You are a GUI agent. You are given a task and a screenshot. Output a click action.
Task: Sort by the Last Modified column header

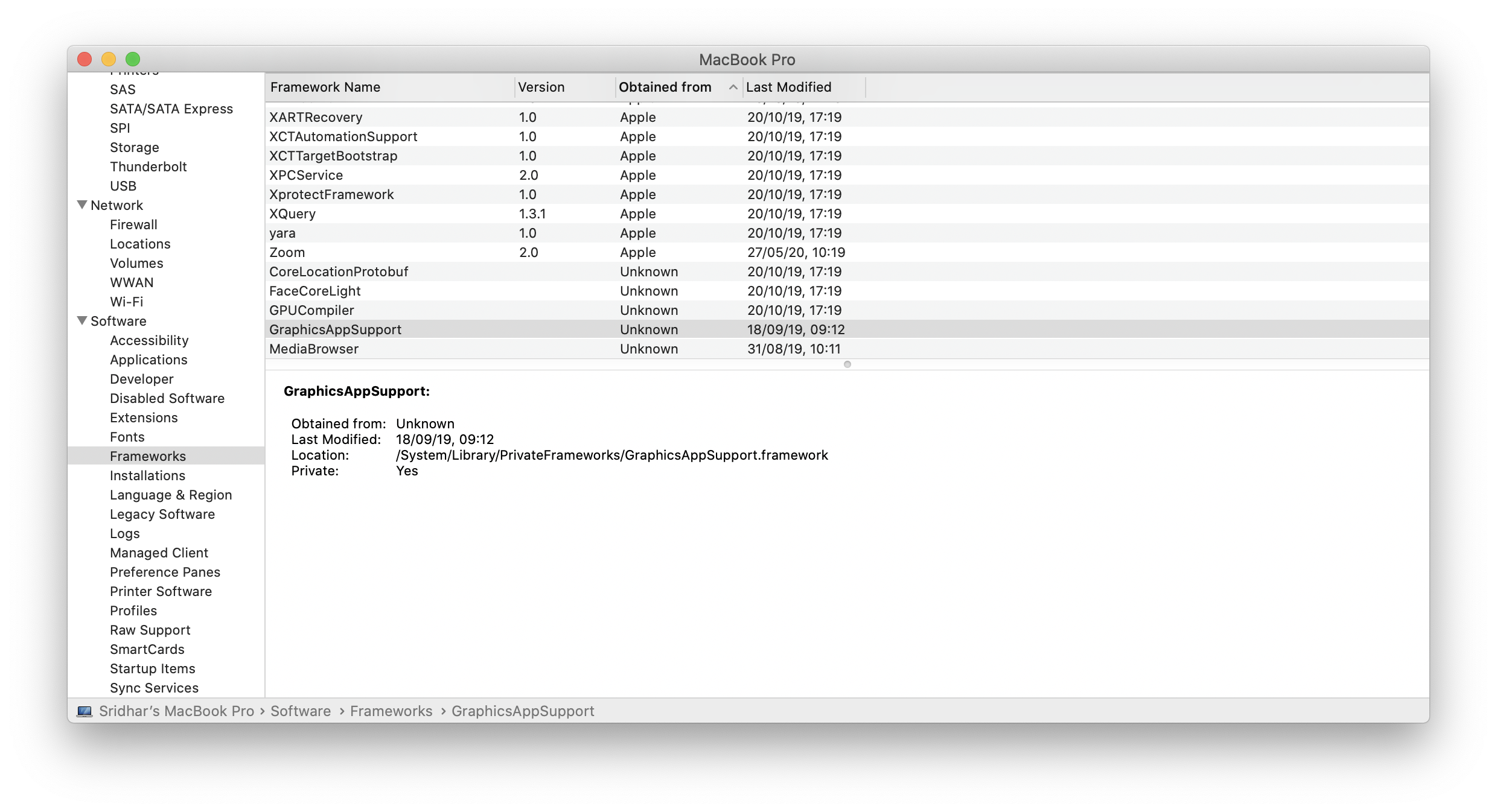tap(789, 87)
